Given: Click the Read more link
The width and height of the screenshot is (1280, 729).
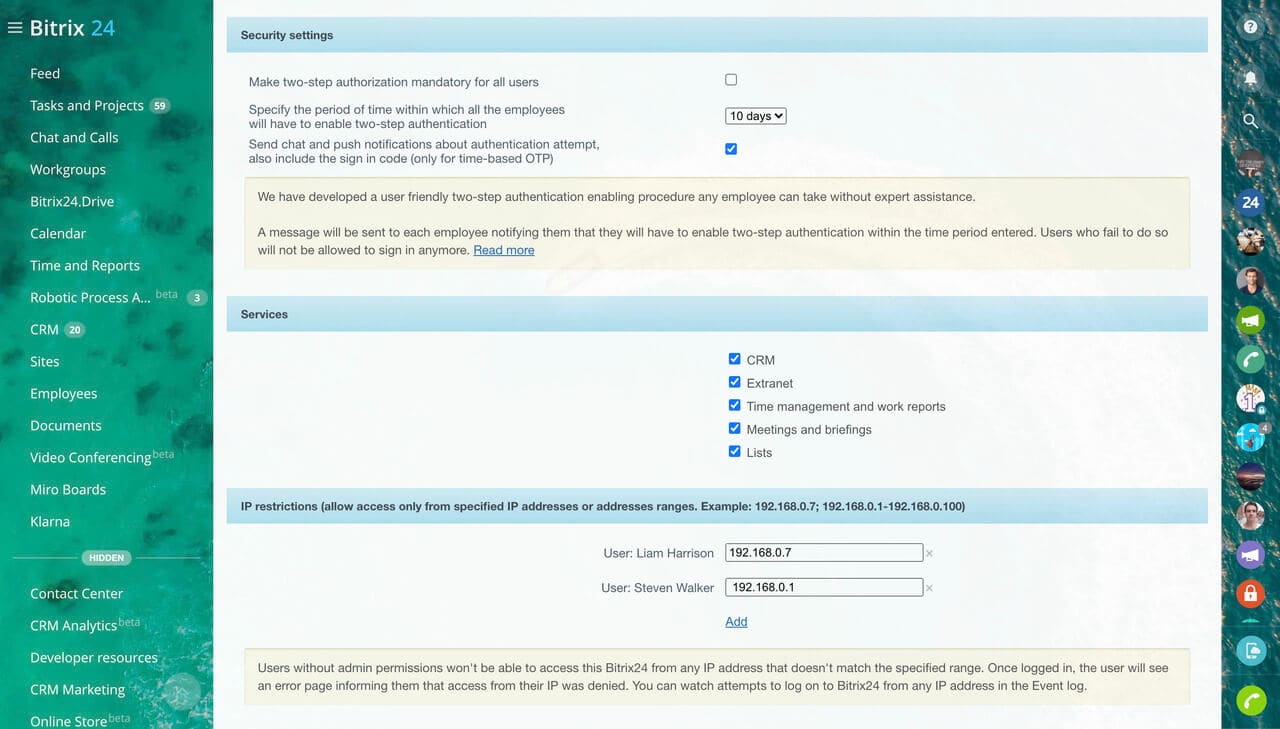Looking at the screenshot, I should [503, 250].
